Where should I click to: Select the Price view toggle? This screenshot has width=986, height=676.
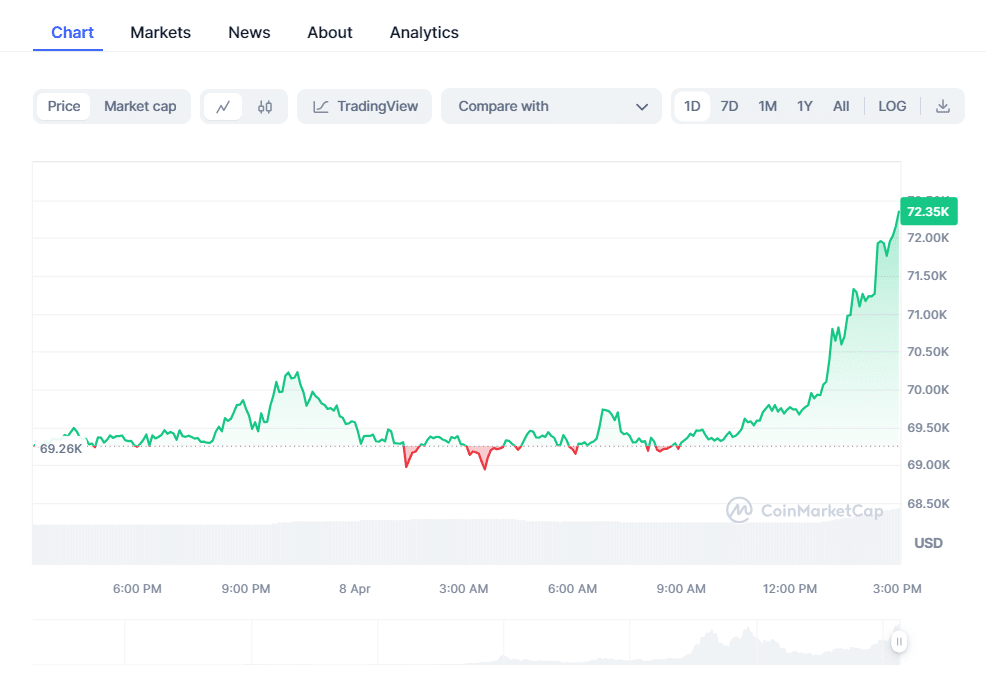[64, 106]
